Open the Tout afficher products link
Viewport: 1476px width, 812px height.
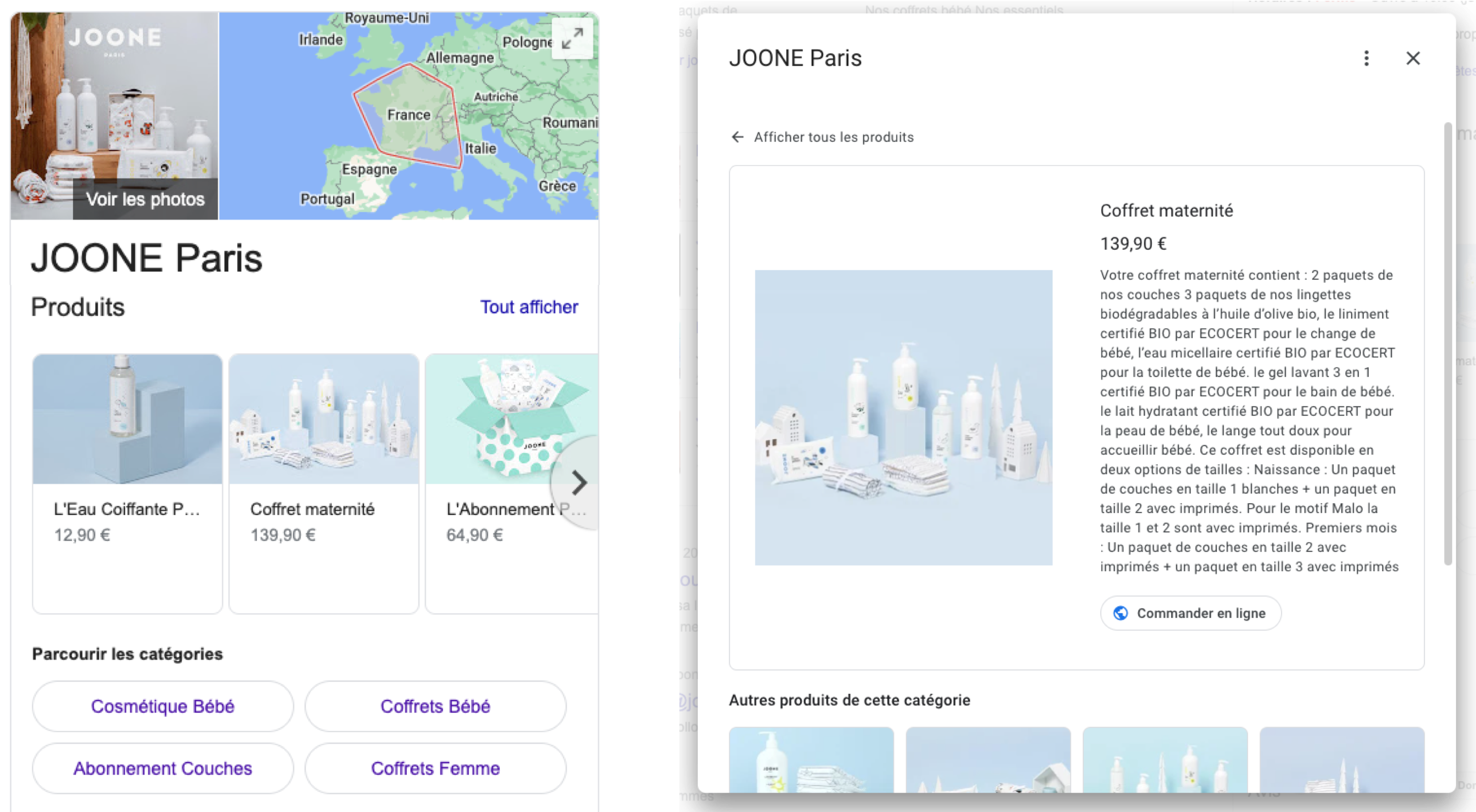pyautogui.click(x=529, y=307)
